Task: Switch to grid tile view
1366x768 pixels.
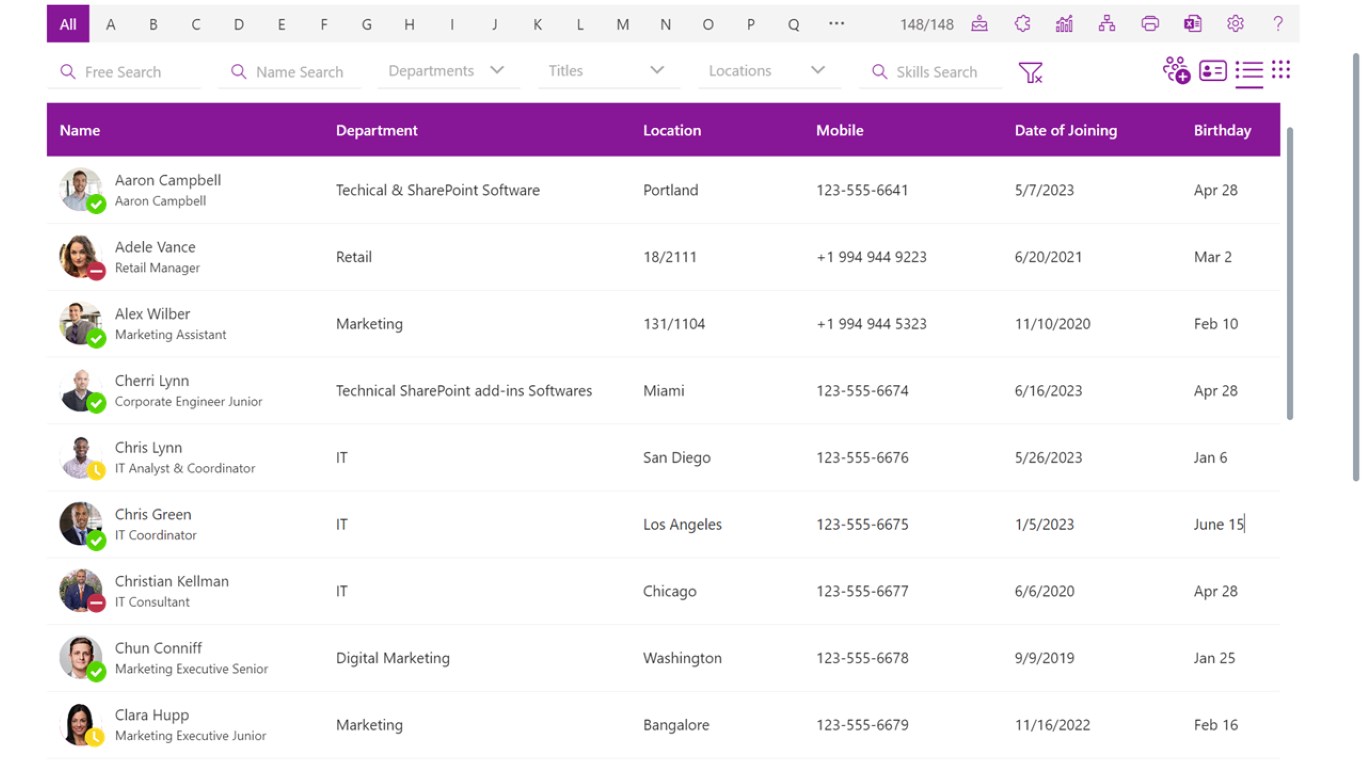Action: click(x=1281, y=70)
